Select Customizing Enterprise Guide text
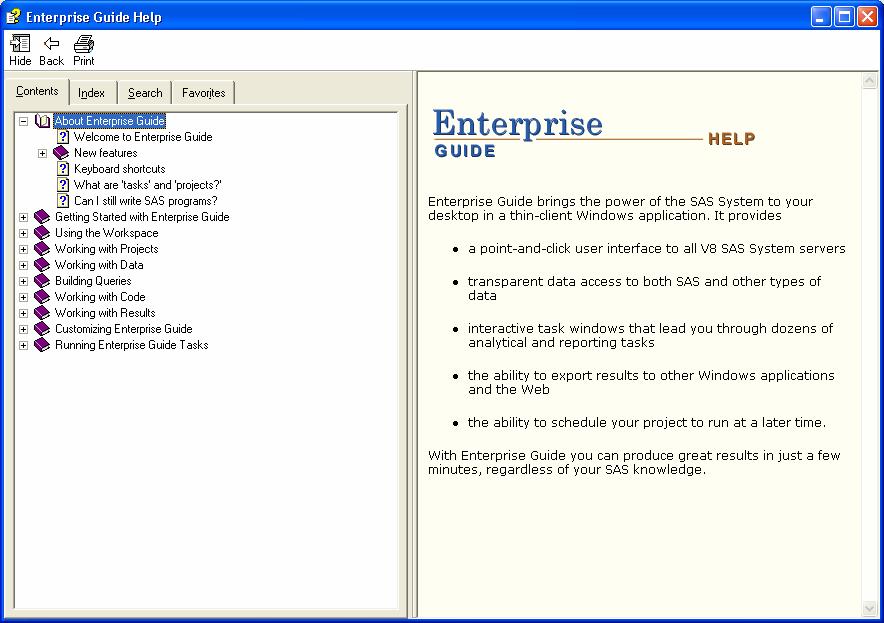This screenshot has height=623, width=884. coord(124,329)
